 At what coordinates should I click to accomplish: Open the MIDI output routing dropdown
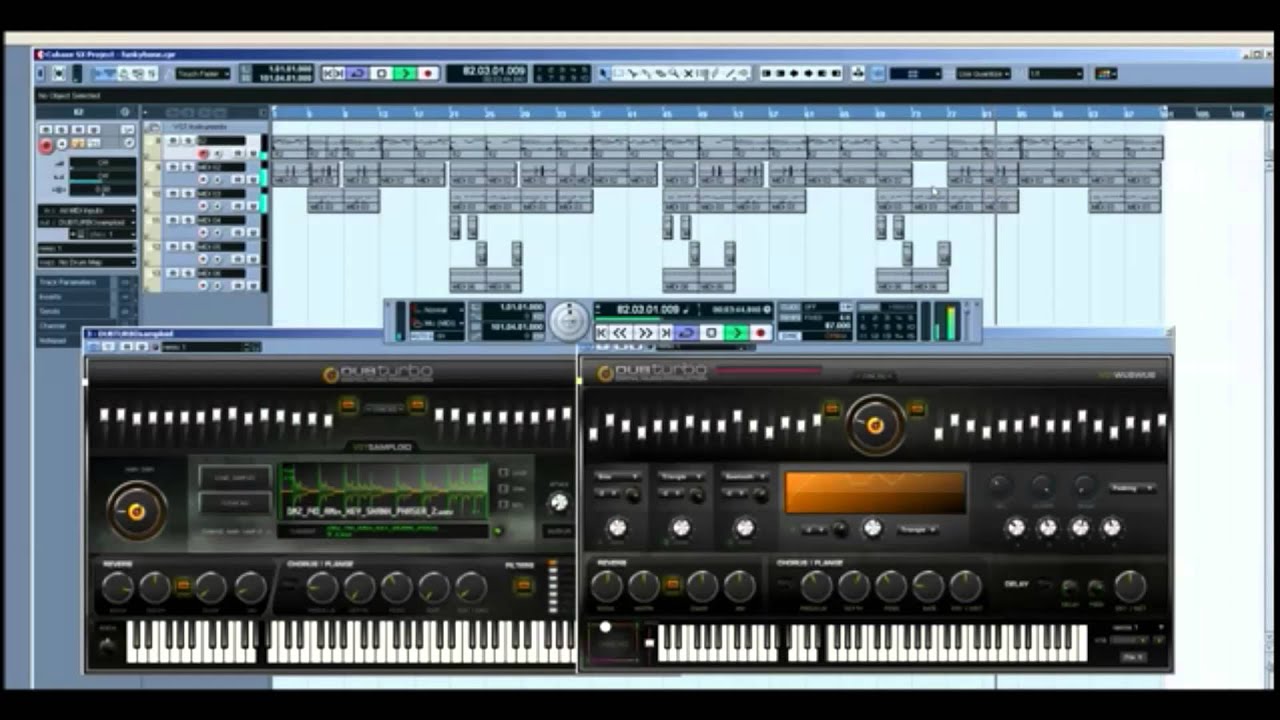87,222
